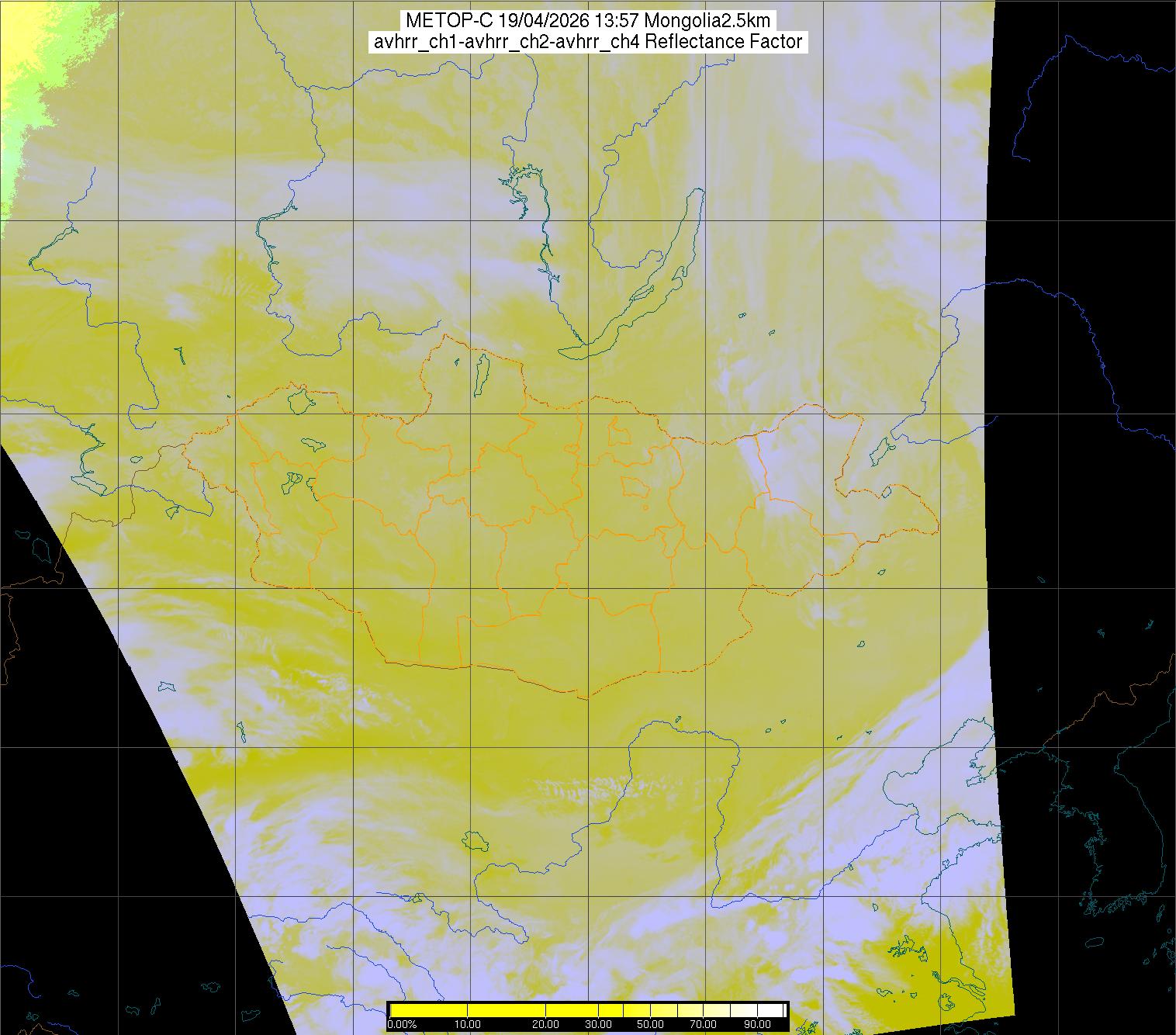Click the southernmost tip of Mongolia's orange border
The width and height of the screenshot is (1176, 1035).
point(587,697)
